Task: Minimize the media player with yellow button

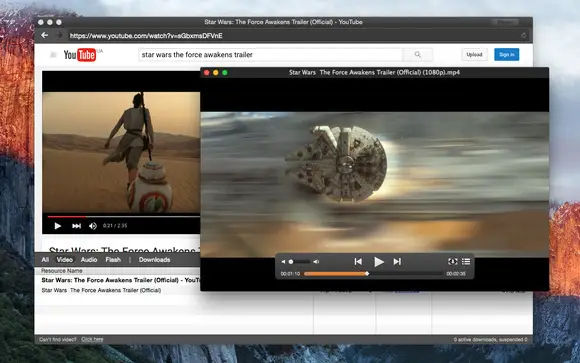Action: click(x=216, y=73)
